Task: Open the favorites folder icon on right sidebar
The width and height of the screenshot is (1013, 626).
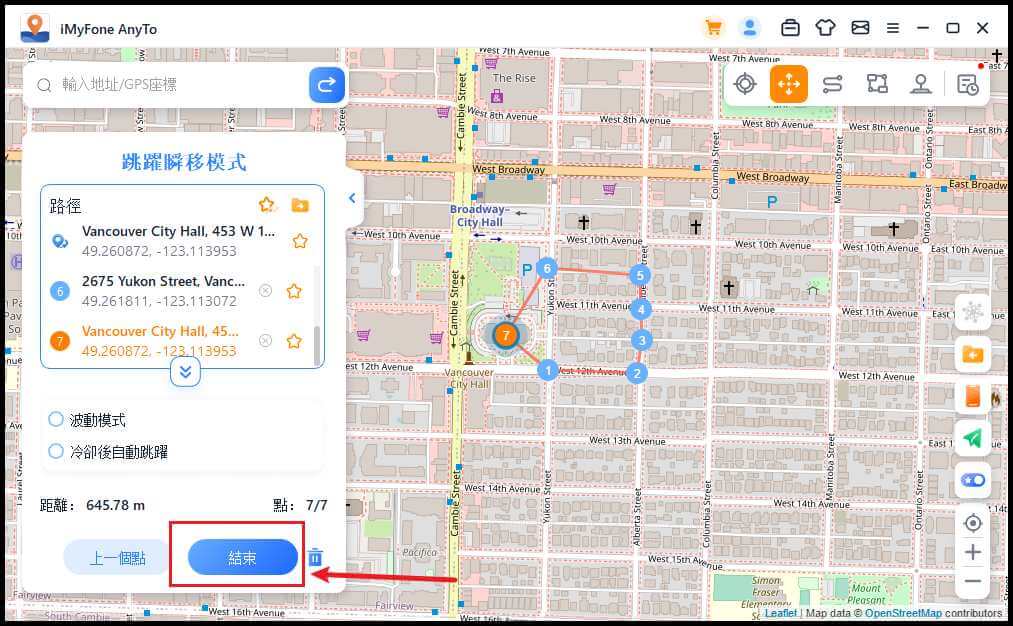Action: (x=973, y=354)
